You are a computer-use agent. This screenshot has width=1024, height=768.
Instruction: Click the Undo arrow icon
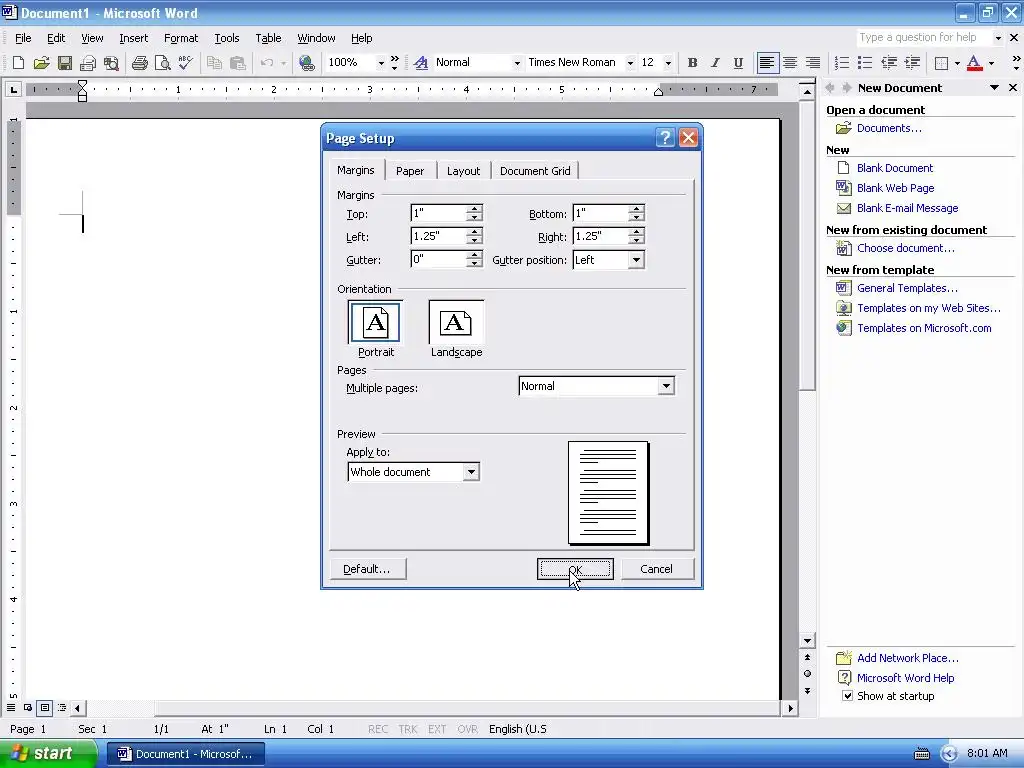266,63
